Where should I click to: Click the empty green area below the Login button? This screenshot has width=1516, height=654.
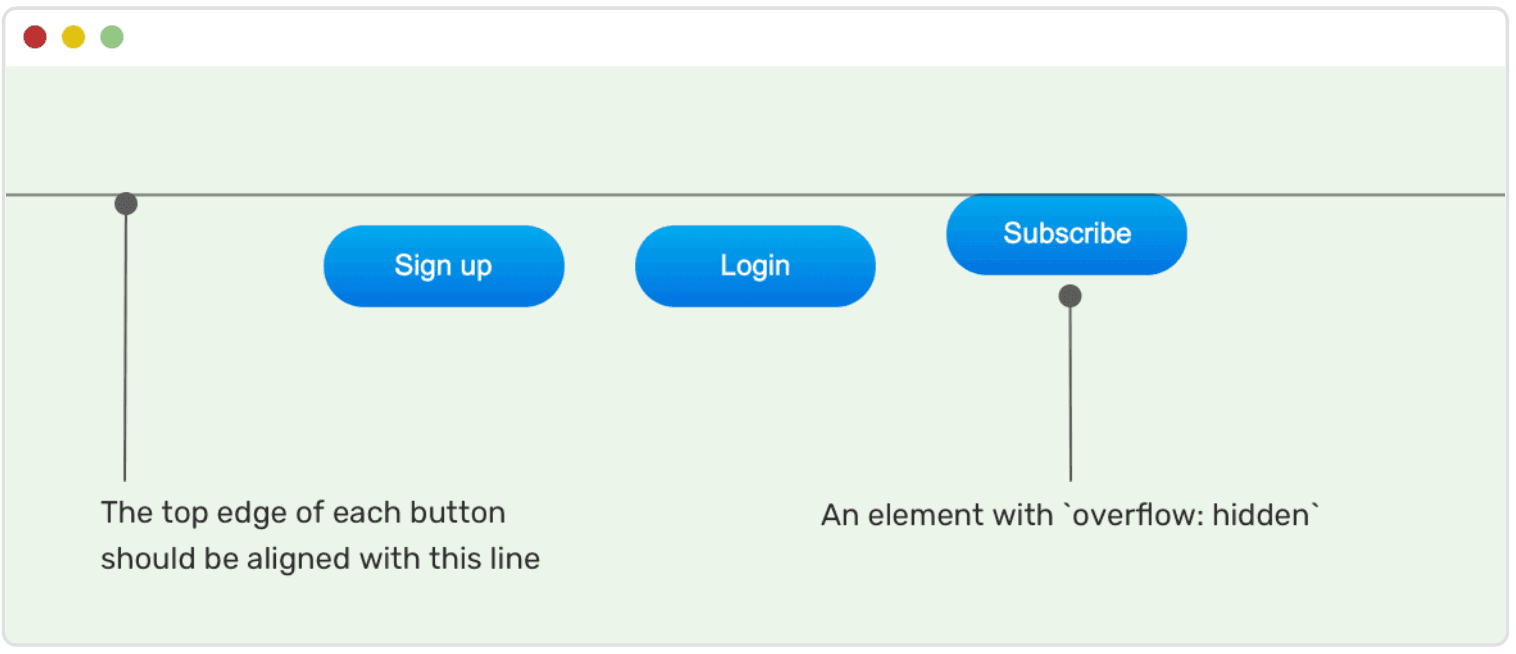[755, 400]
